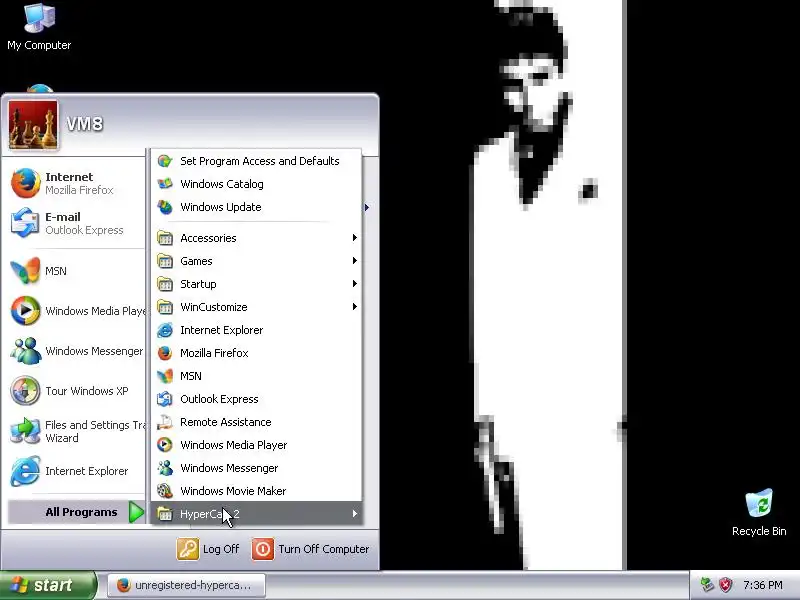This screenshot has width=800, height=600.
Task: Click the Games folder icon
Action: pos(165,261)
